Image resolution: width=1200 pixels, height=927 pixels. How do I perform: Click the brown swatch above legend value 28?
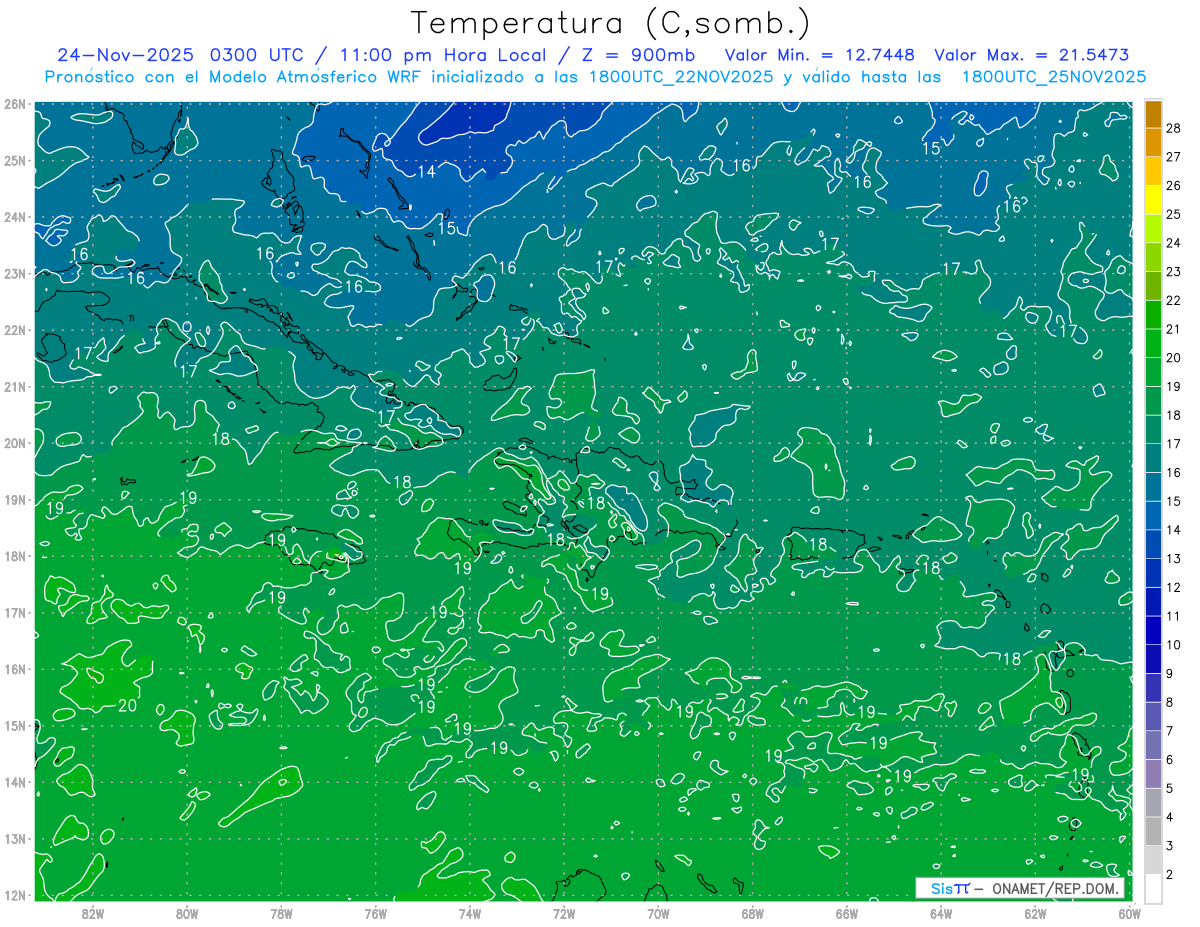[1153, 113]
